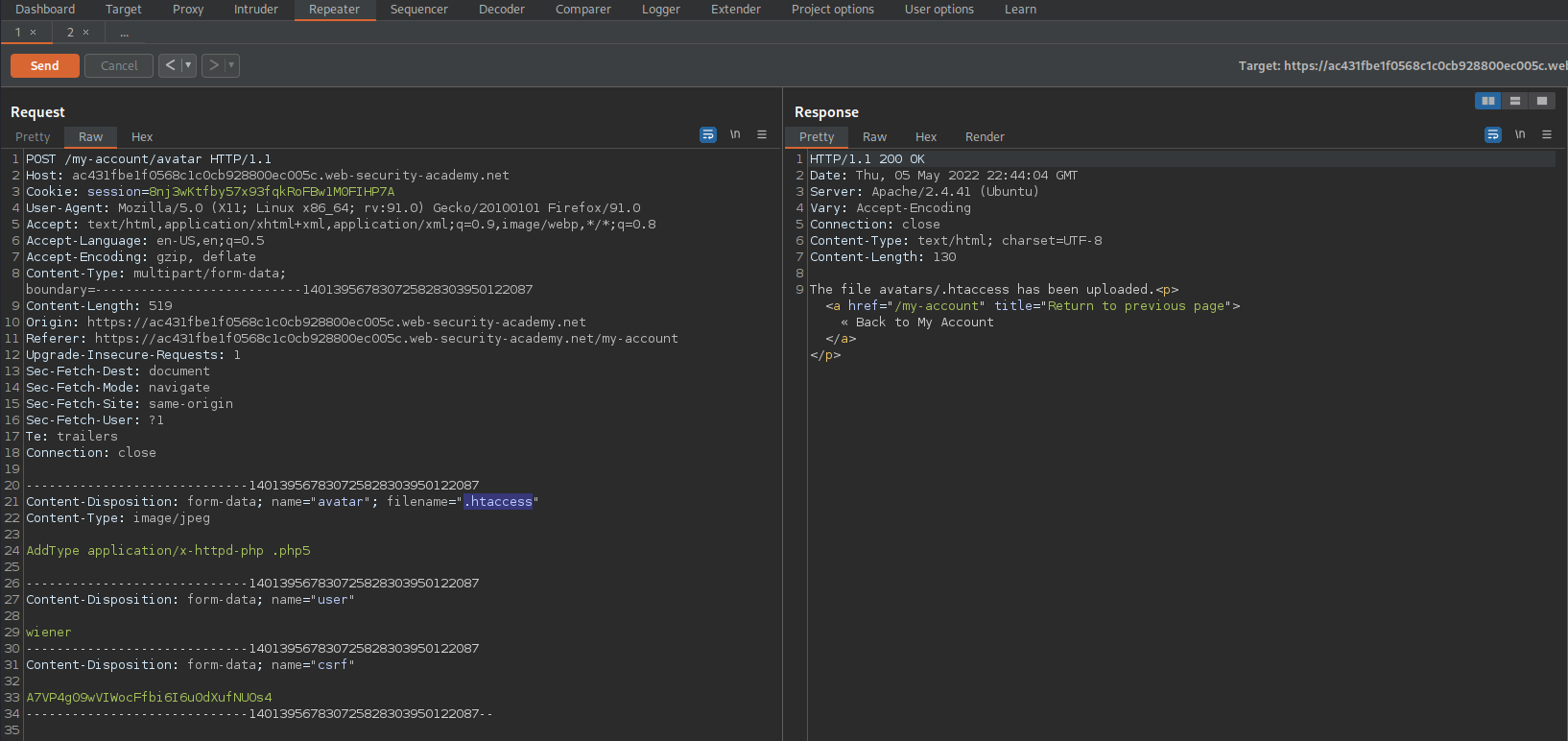Select top-bottom split layout icon
The image size is (1568, 741).
pos(1515,101)
